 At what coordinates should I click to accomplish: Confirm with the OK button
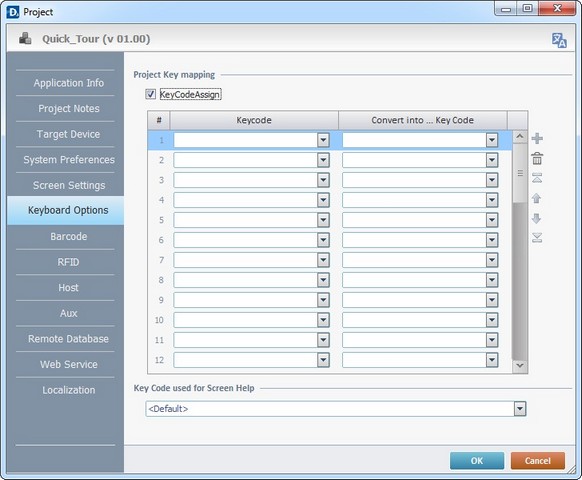(477, 461)
